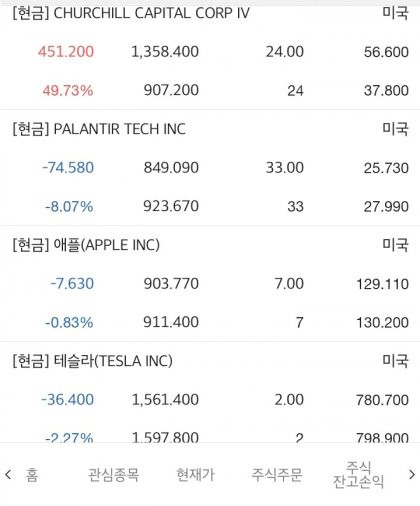
Task: Select the 주식 잔고손익 tab
Action: [x=358, y=474]
